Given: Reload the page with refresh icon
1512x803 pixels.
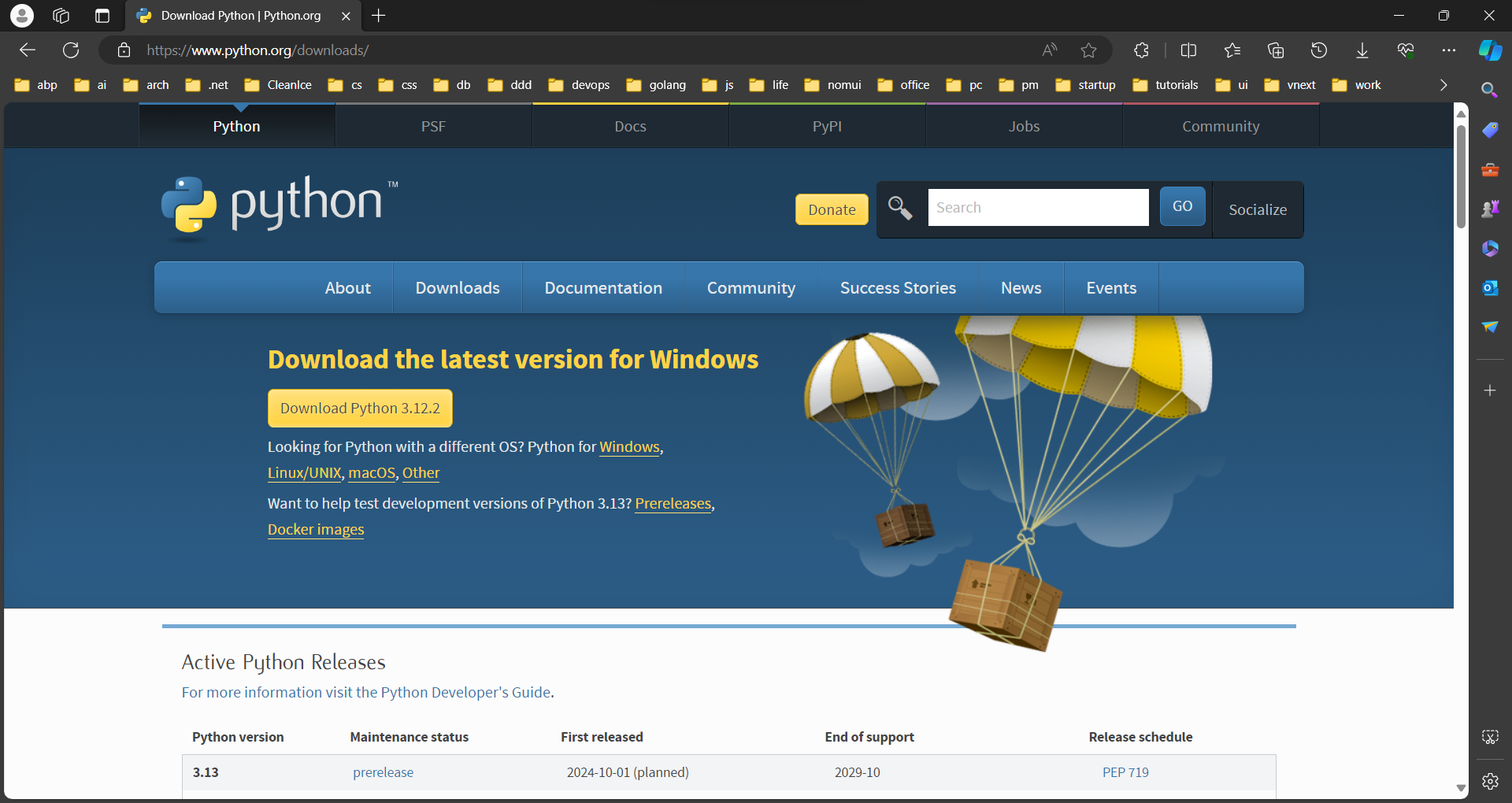Looking at the screenshot, I should click(71, 50).
